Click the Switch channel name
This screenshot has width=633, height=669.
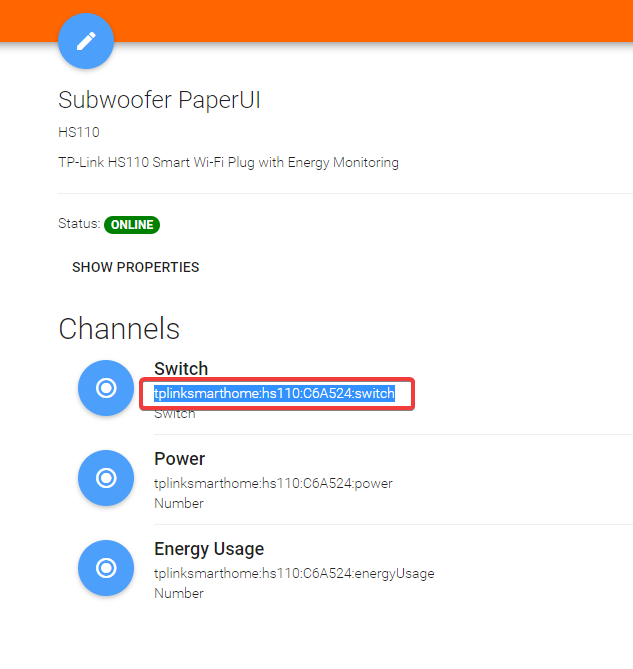181,369
